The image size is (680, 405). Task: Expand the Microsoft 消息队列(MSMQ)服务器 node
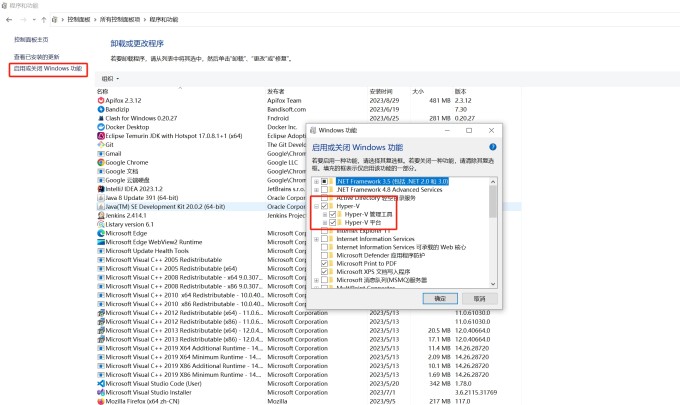pyautogui.click(x=316, y=280)
